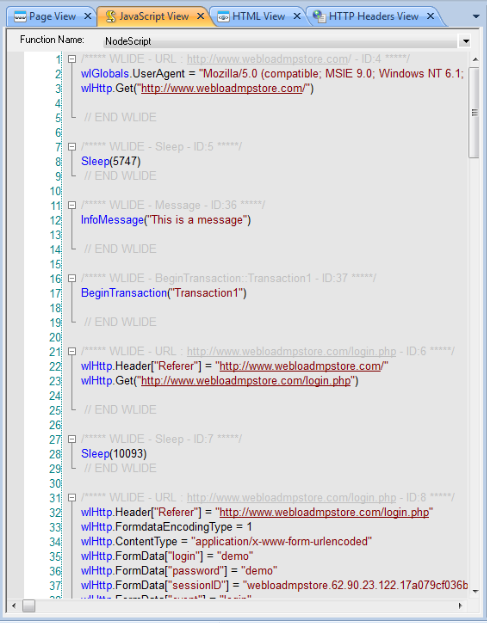Click the Function Name dropdown arrow button

tap(465, 41)
